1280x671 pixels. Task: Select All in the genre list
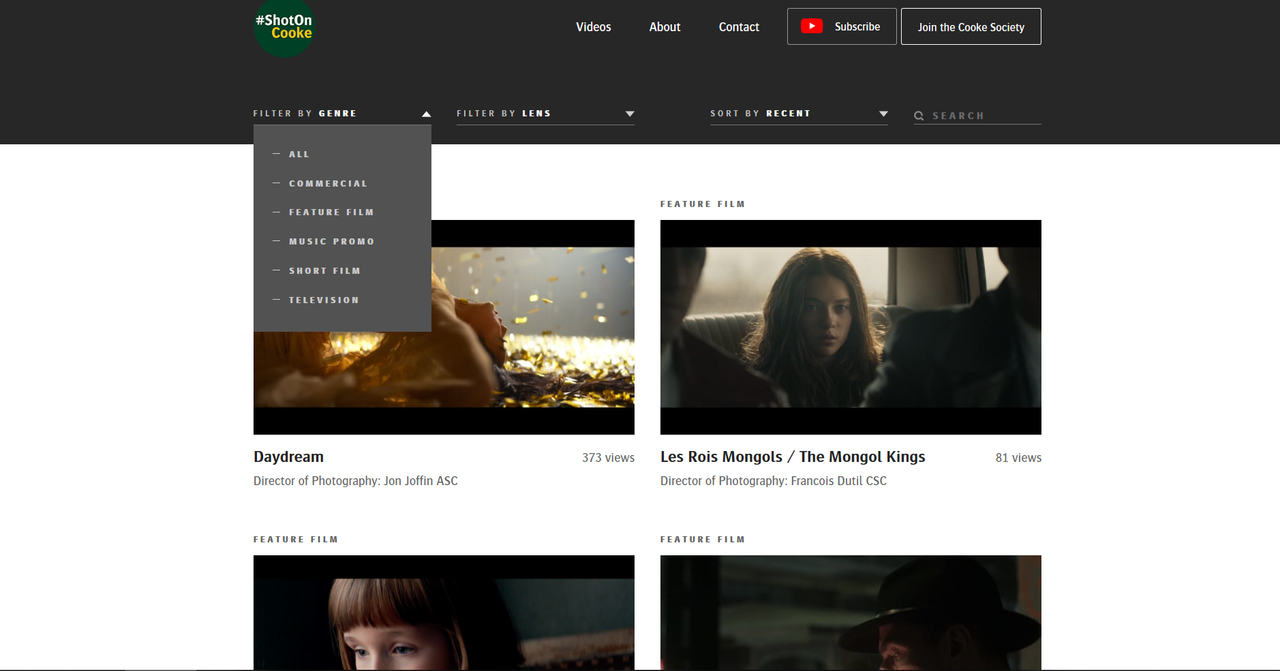click(299, 154)
